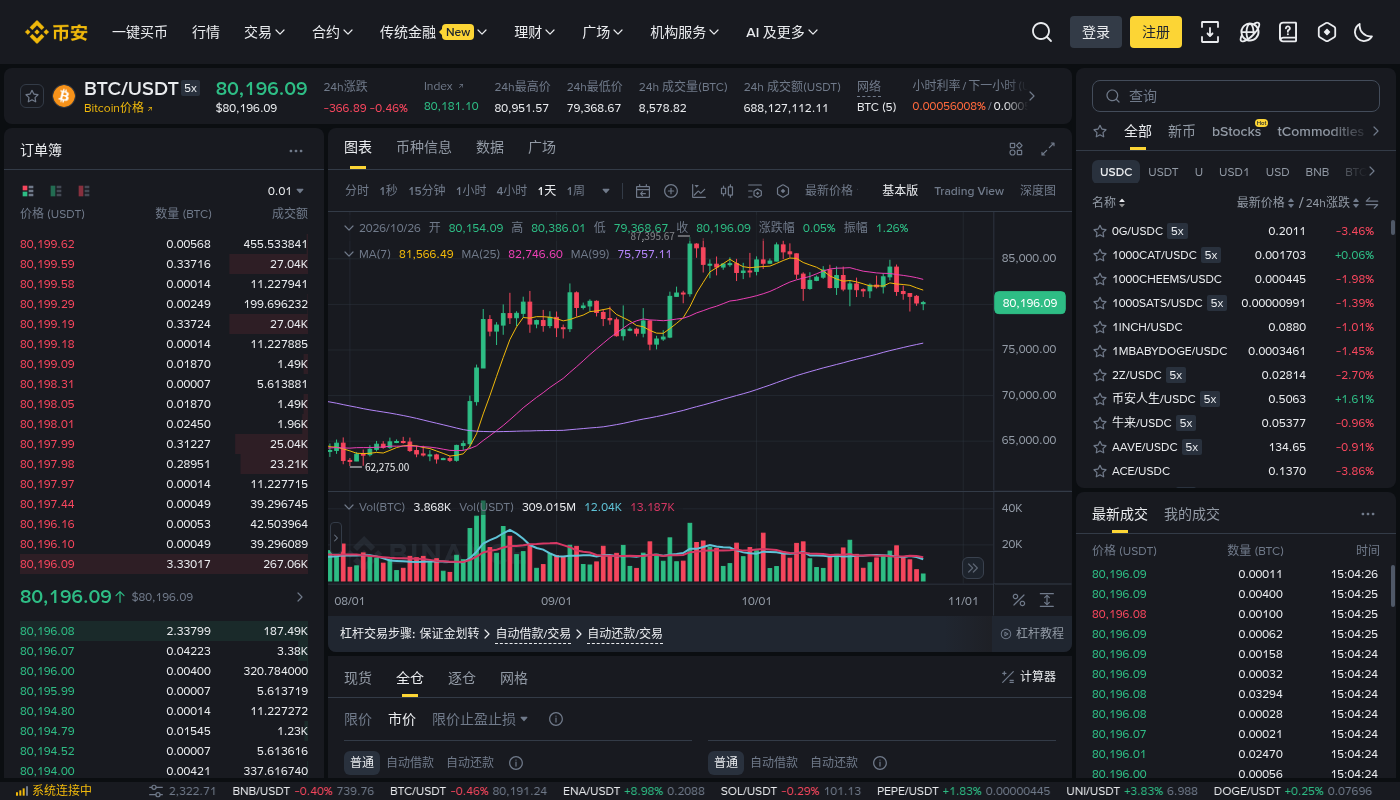
Task: Select the 逐仓 margin tab
Action: coord(462,678)
